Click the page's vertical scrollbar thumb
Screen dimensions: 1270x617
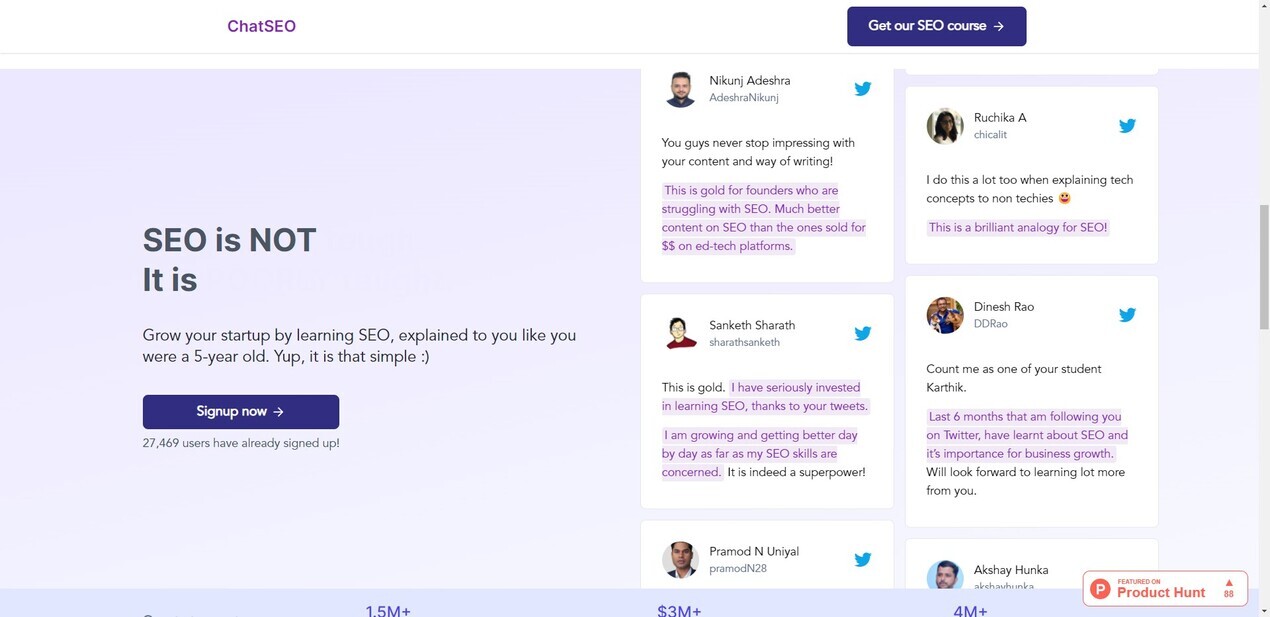[1263, 265]
